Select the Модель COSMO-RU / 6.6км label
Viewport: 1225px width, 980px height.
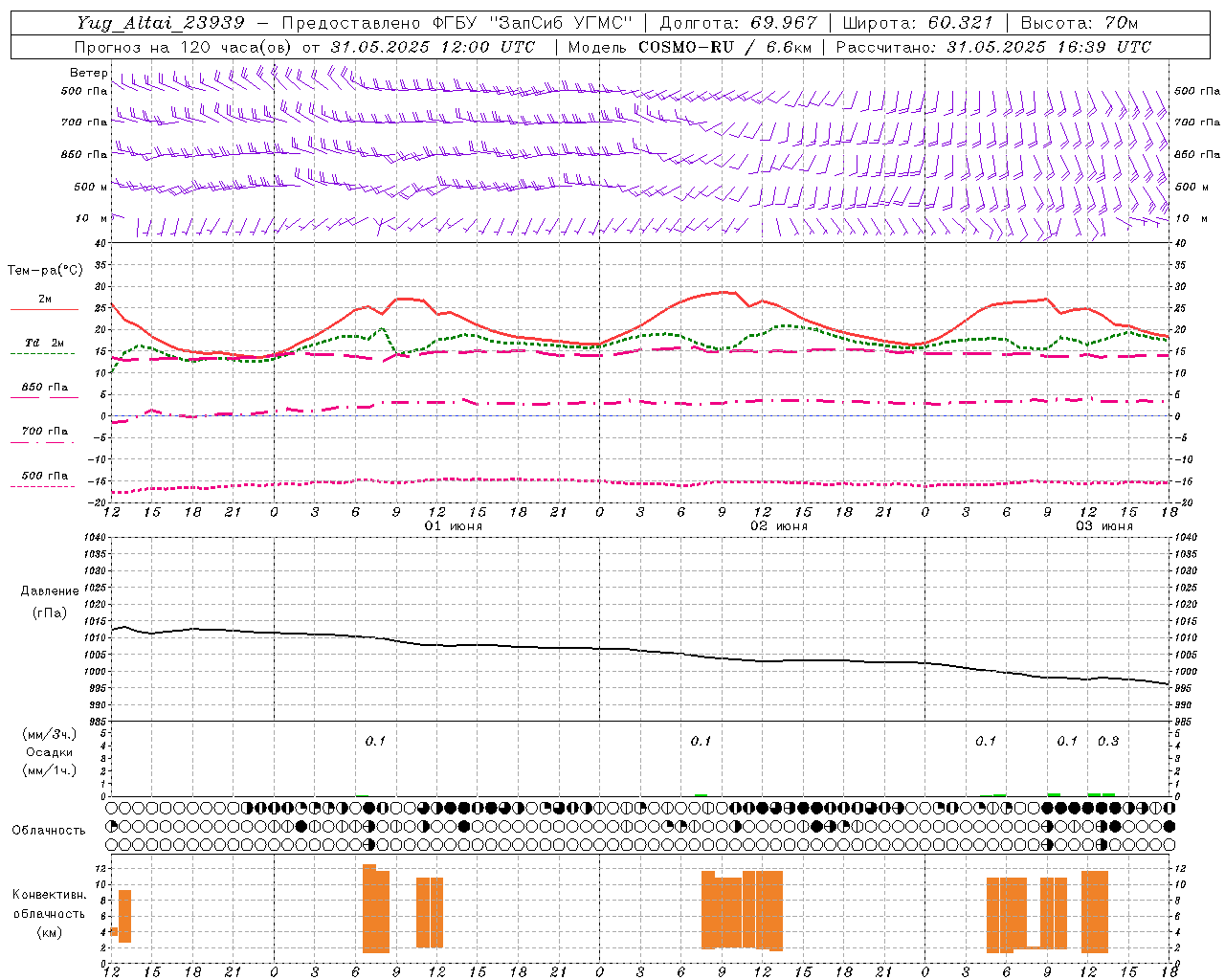[690, 47]
